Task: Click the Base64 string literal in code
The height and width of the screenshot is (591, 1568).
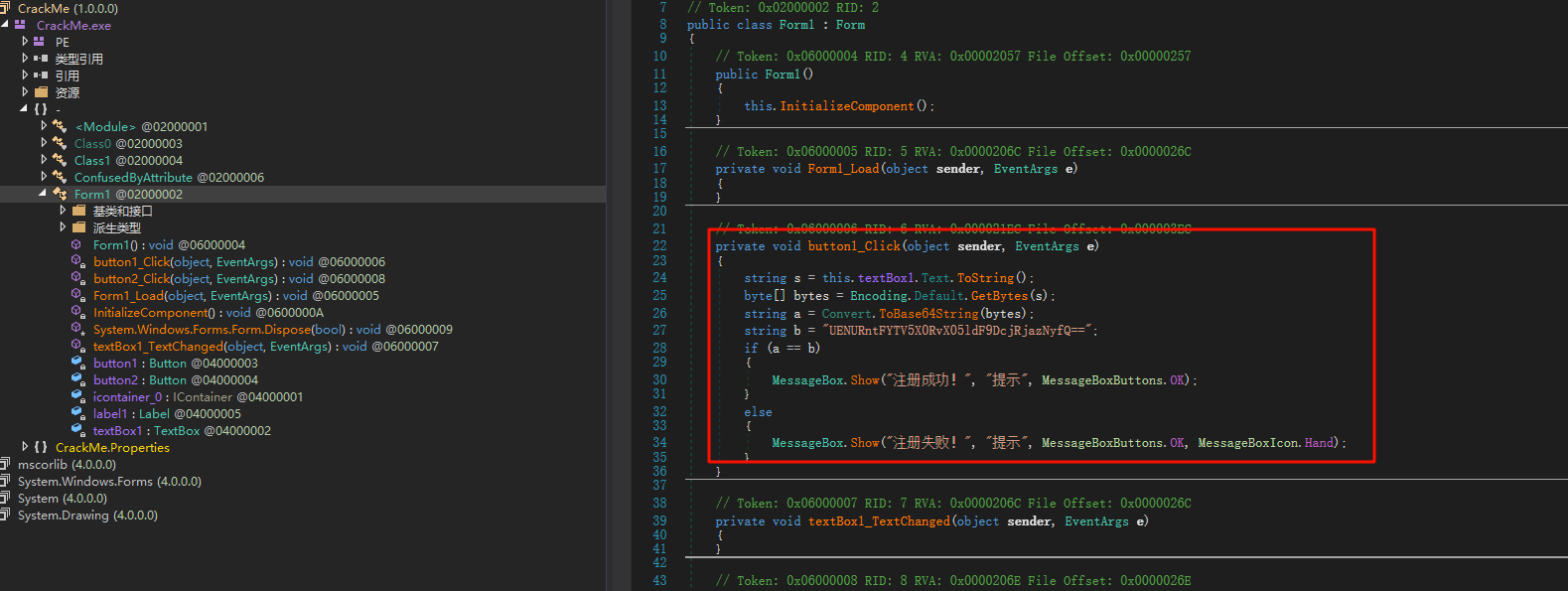Action: pyautogui.click(x=957, y=331)
